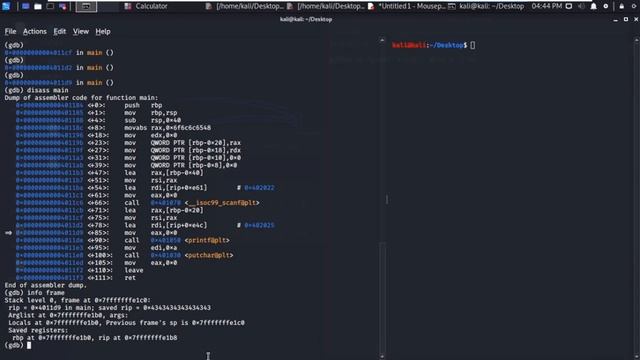Click the 'Arglist at 0x7fffffffe1b0, args:' line
Viewport: 640px width, 360px height.
point(68,316)
